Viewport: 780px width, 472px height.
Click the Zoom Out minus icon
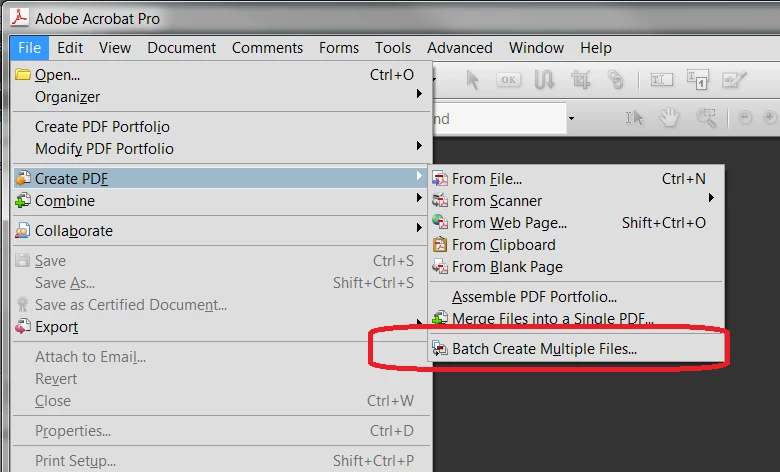click(x=745, y=117)
